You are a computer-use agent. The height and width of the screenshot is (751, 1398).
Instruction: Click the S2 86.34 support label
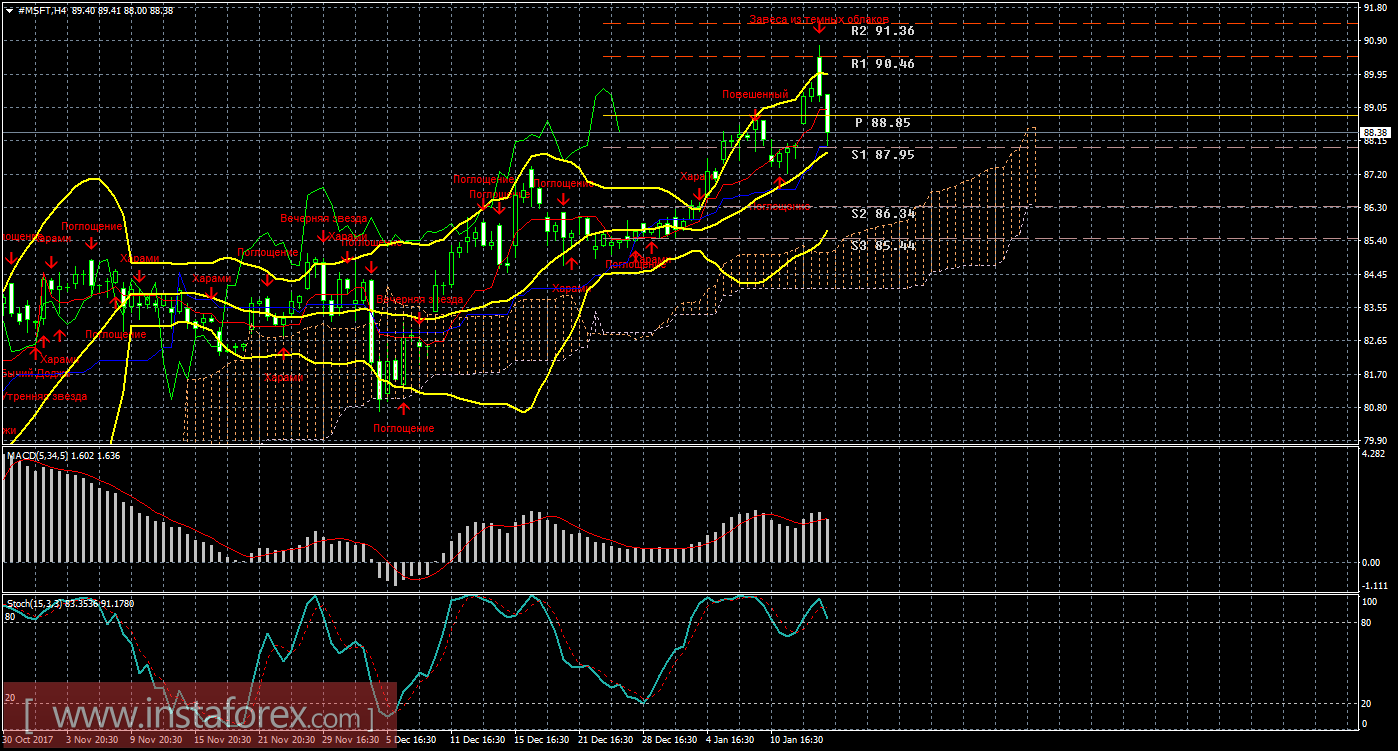point(883,214)
